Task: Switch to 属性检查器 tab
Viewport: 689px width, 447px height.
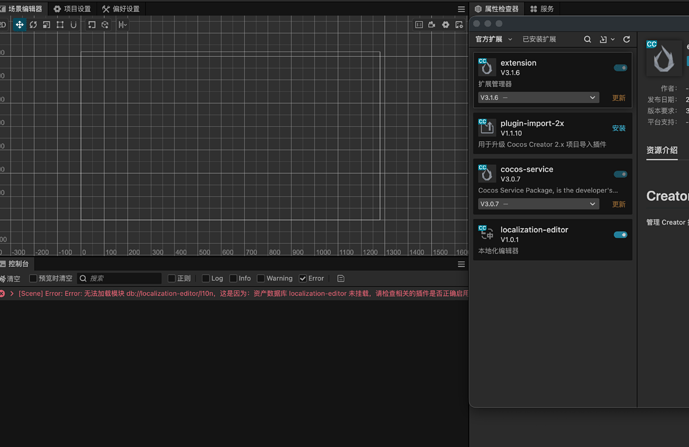Action: [497, 9]
